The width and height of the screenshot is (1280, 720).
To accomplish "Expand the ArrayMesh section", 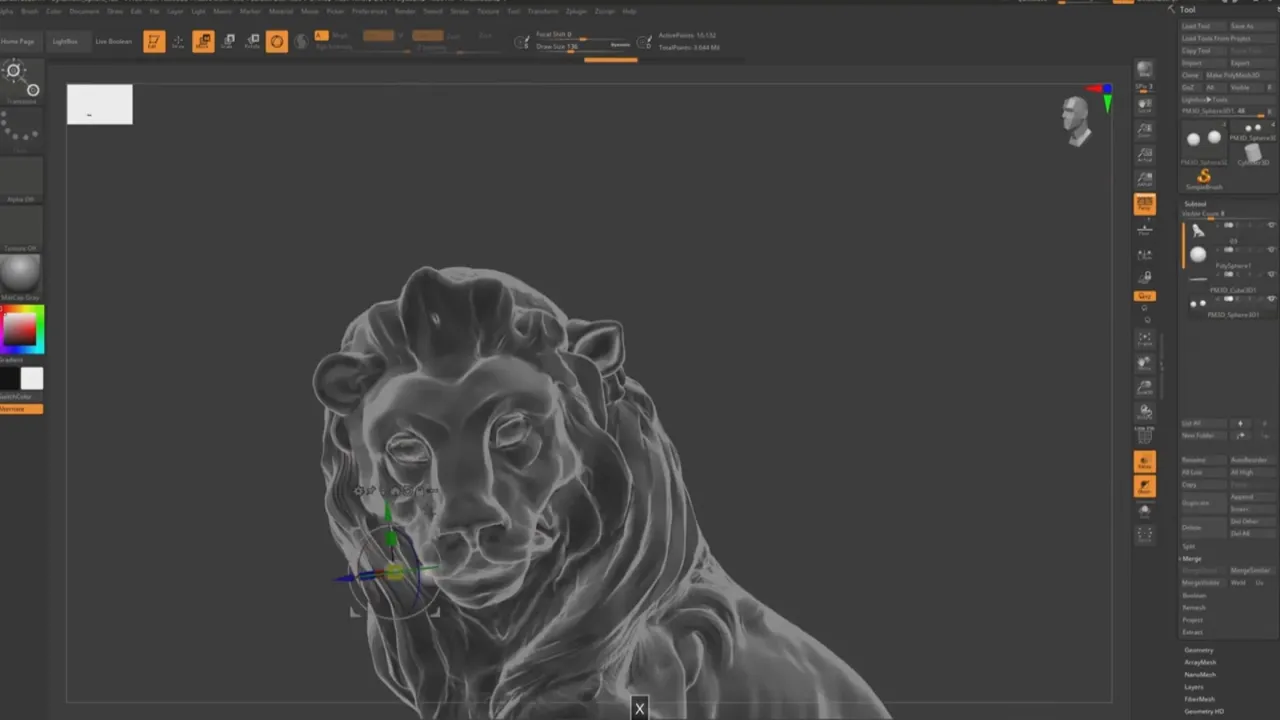I will [1200, 662].
